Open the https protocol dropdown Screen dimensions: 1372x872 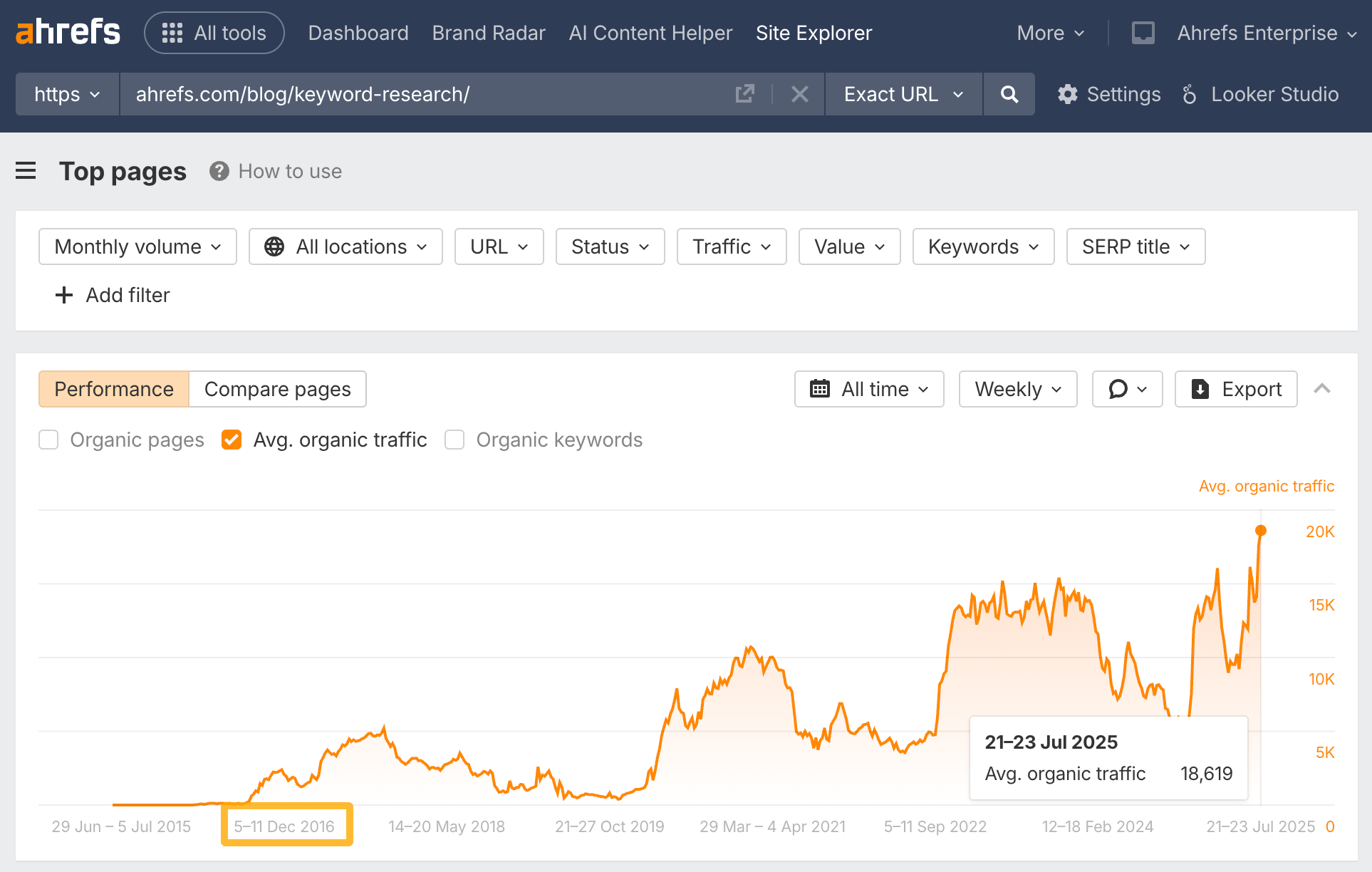pyautogui.click(x=66, y=93)
